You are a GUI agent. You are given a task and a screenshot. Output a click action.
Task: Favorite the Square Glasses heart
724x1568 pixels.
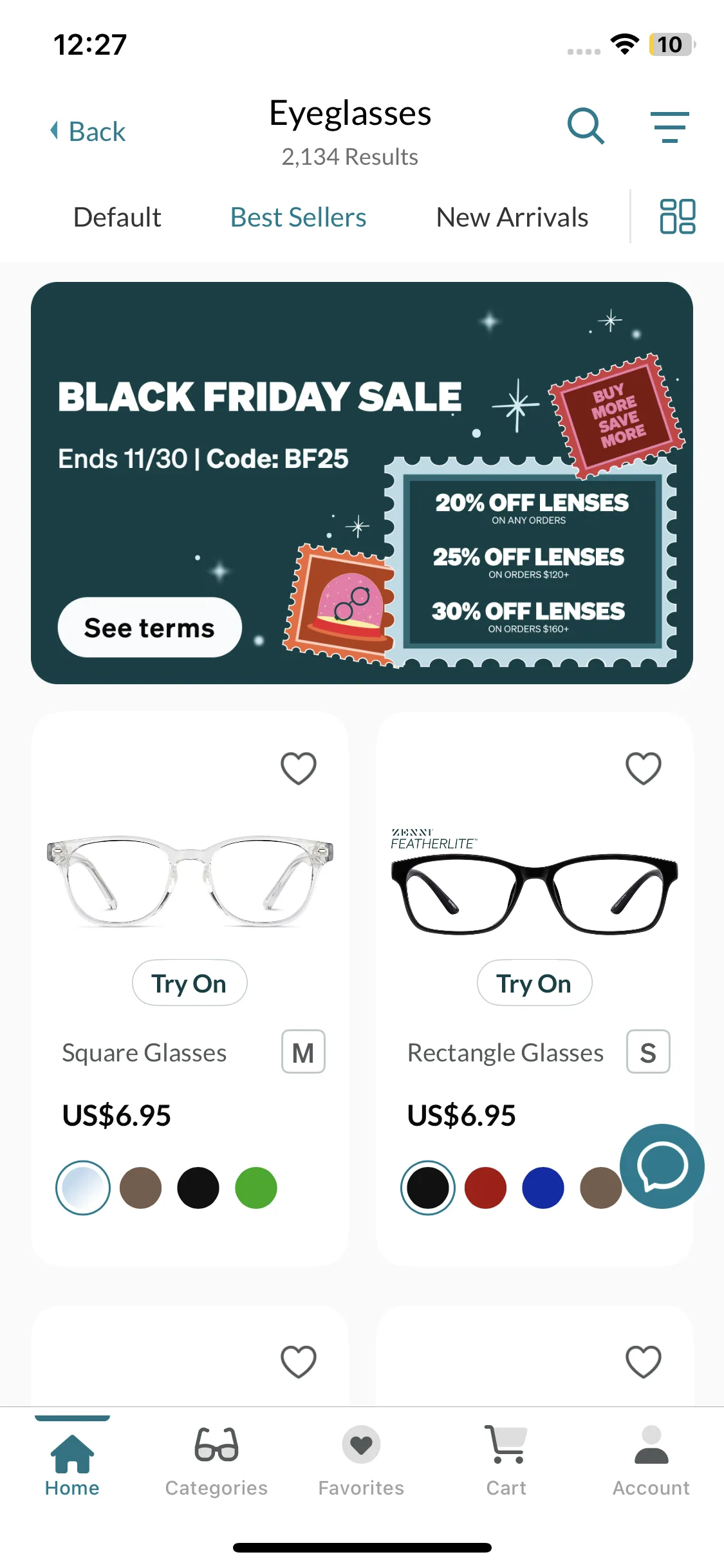[299, 768]
